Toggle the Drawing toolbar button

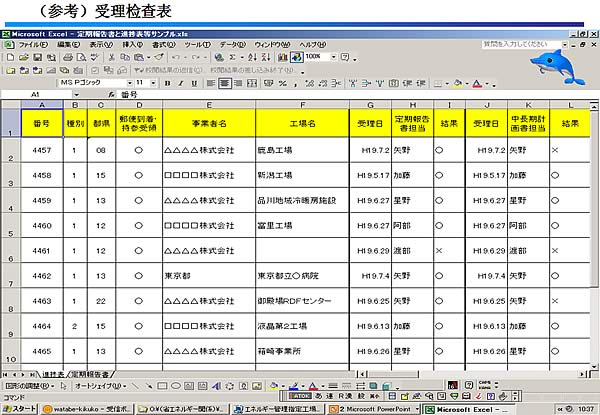point(297,57)
